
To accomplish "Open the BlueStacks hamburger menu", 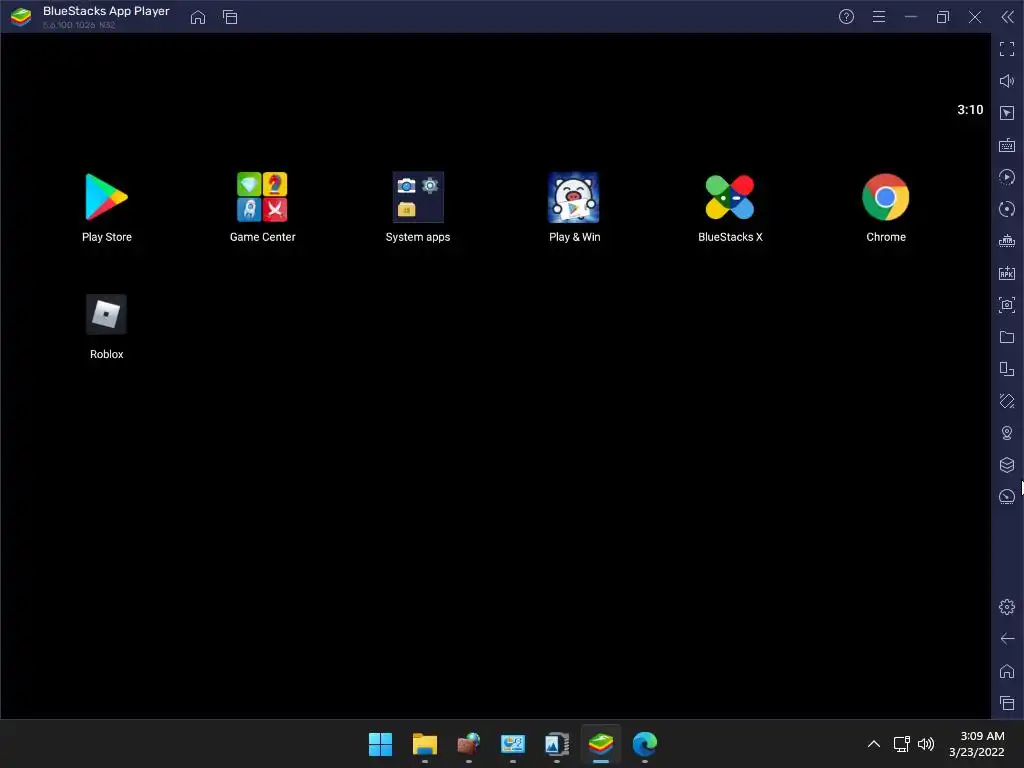I will point(879,17).
